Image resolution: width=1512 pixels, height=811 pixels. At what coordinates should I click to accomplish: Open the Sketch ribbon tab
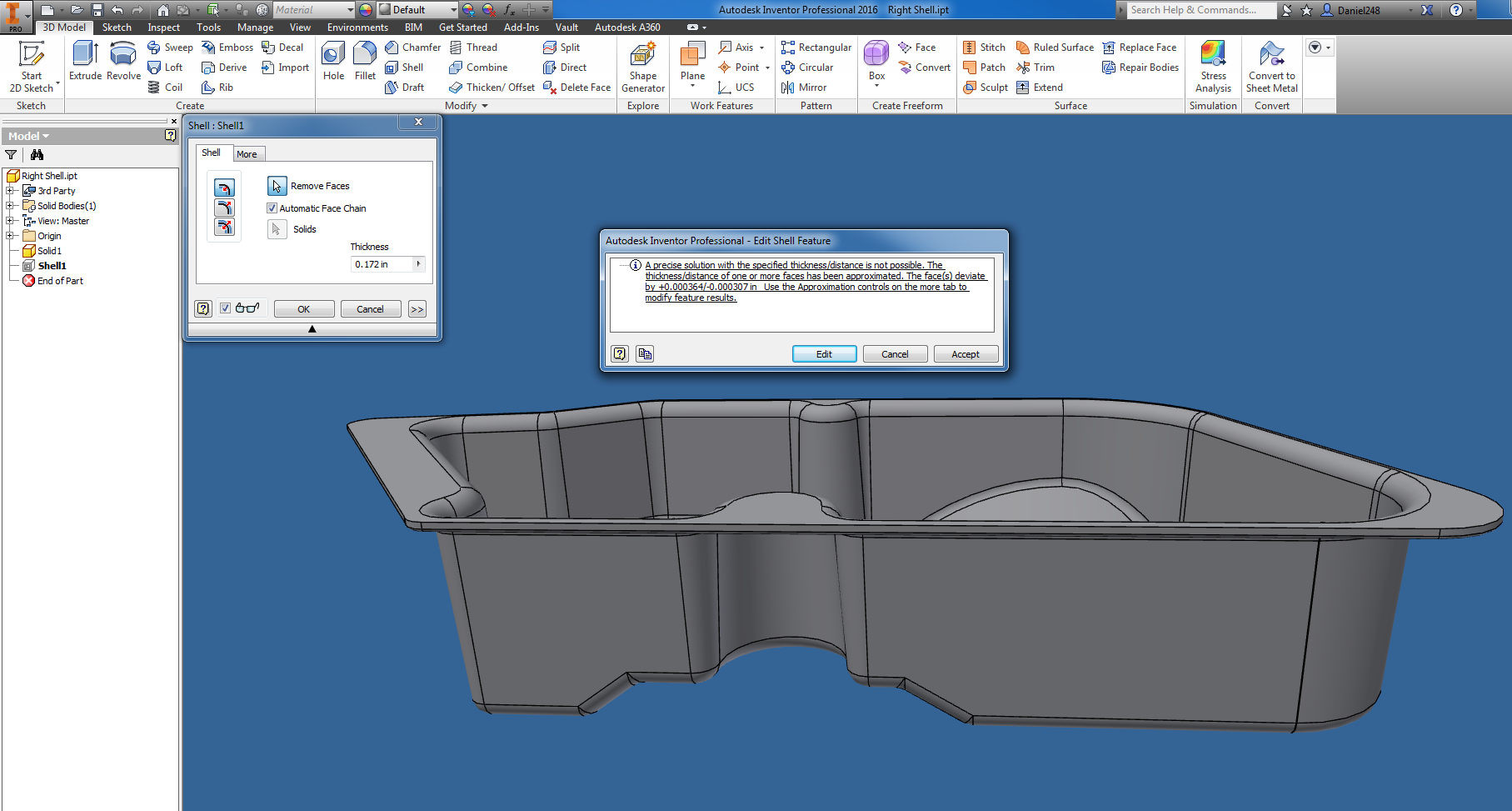117,28
